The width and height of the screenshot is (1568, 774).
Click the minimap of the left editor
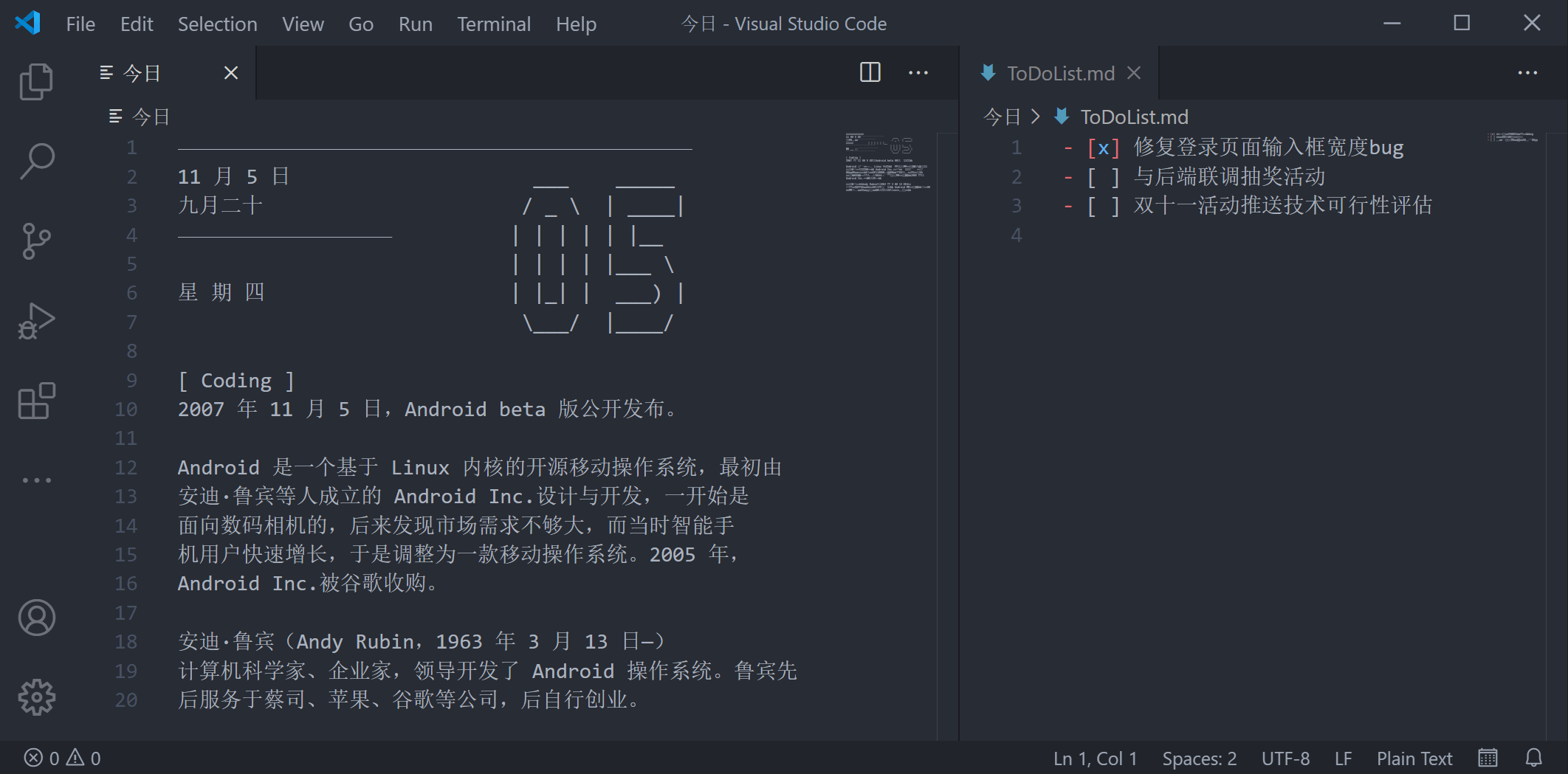[x=889, y=162]
